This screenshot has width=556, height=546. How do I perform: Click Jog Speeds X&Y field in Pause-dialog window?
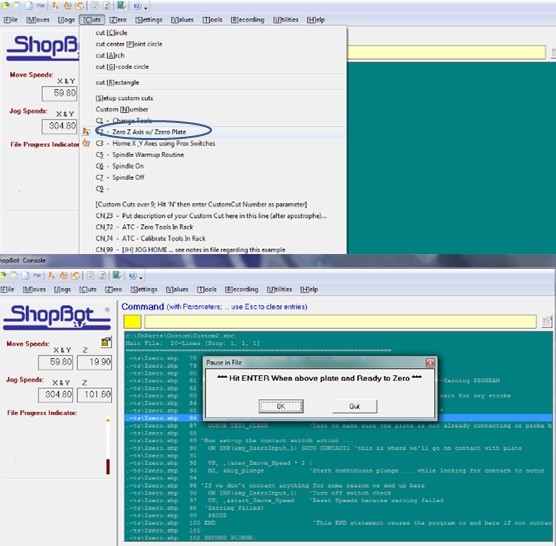click(x=56, y=394)
